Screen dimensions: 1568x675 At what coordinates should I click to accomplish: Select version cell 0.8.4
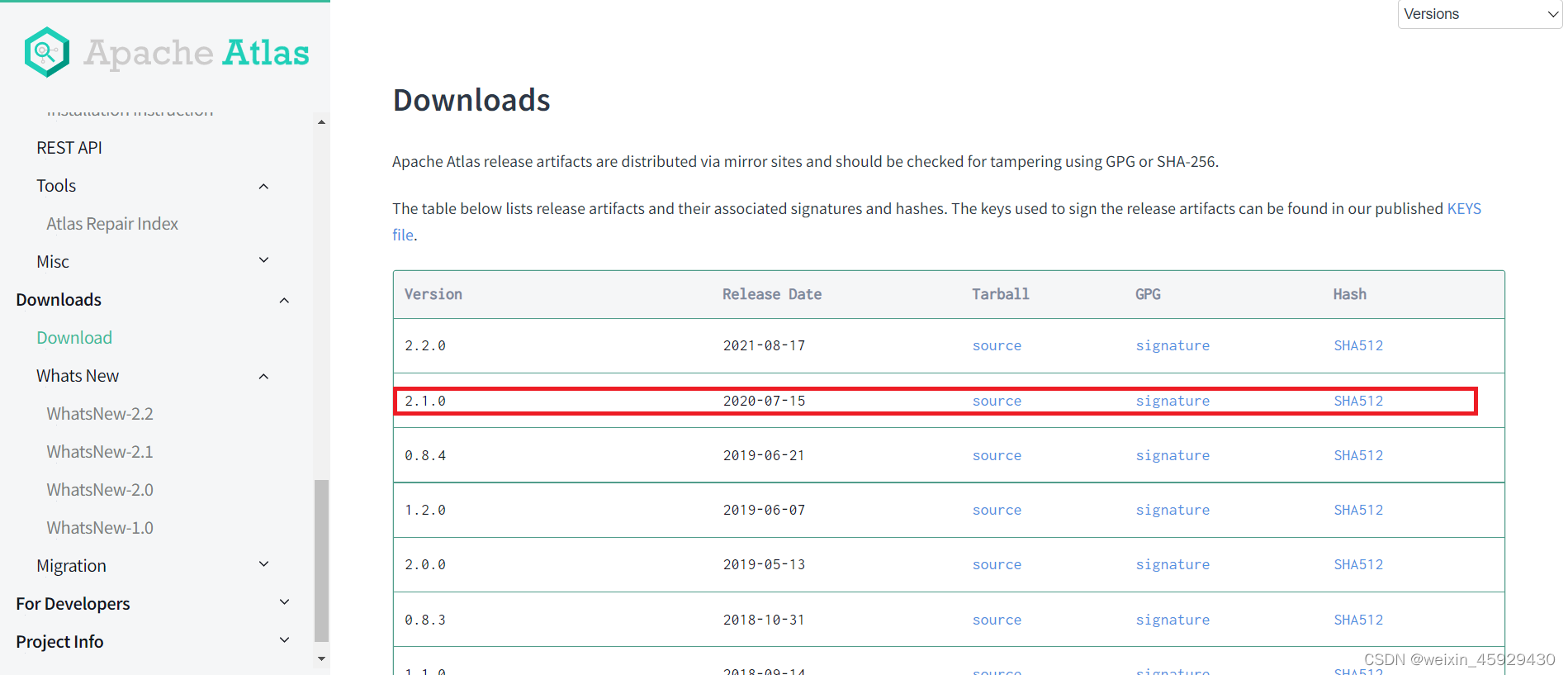pyautogui.click(x=425, y=455)
